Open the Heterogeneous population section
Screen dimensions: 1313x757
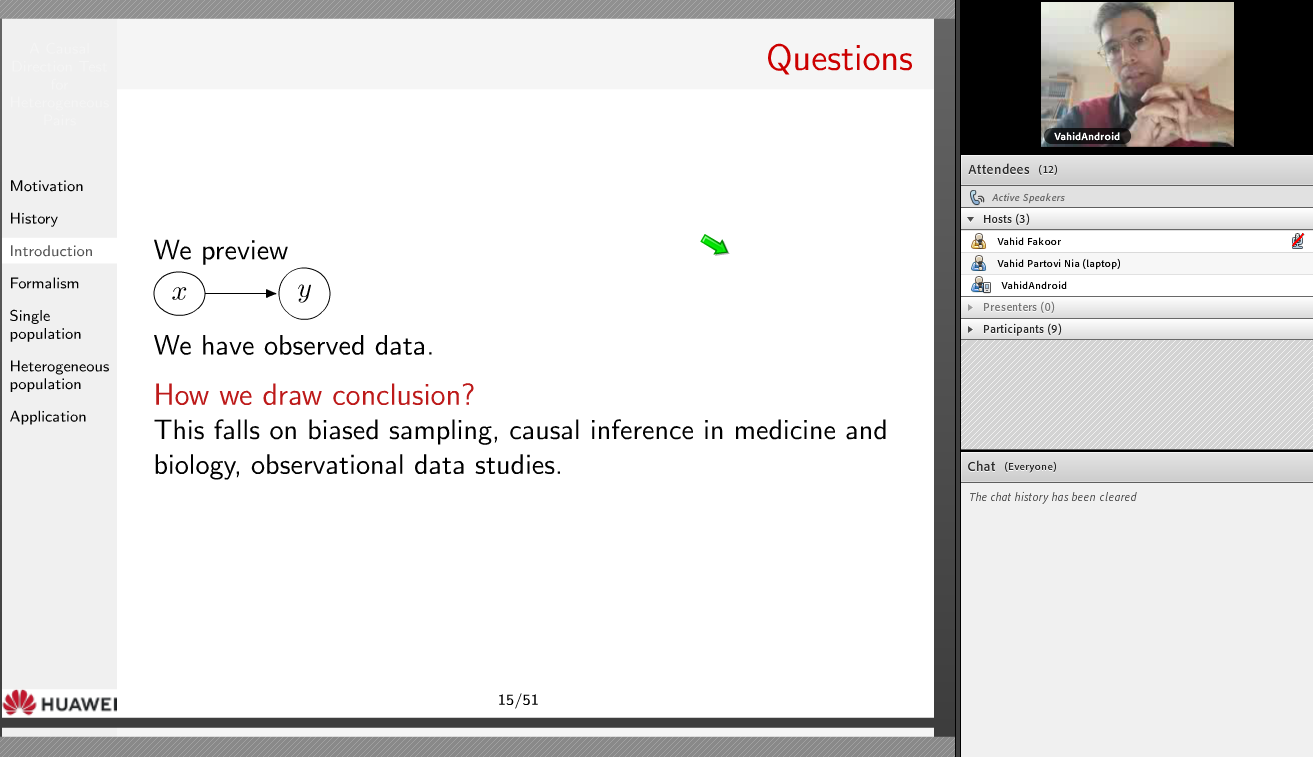tap(59, 375)
